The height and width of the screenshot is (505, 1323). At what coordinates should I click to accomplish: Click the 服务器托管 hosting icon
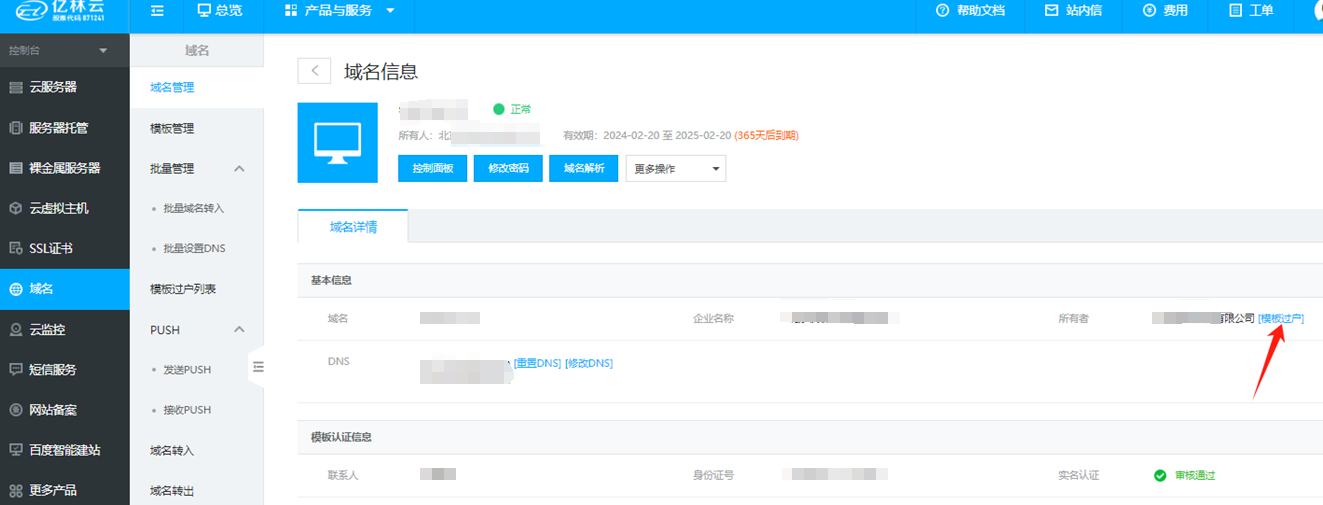pyautogui.click(x=15, y=128)
